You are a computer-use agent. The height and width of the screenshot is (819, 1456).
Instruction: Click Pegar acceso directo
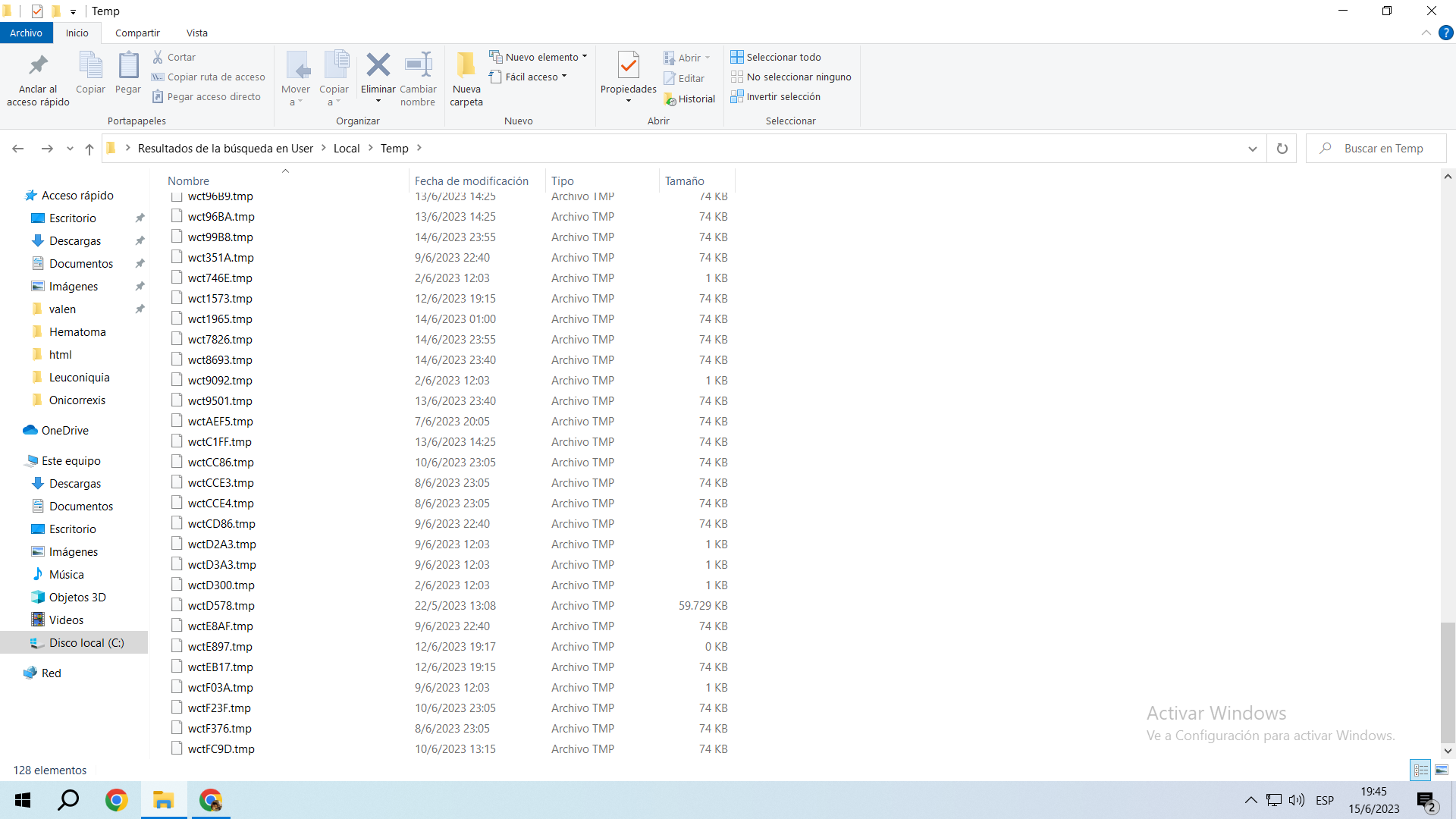[206, 96]
